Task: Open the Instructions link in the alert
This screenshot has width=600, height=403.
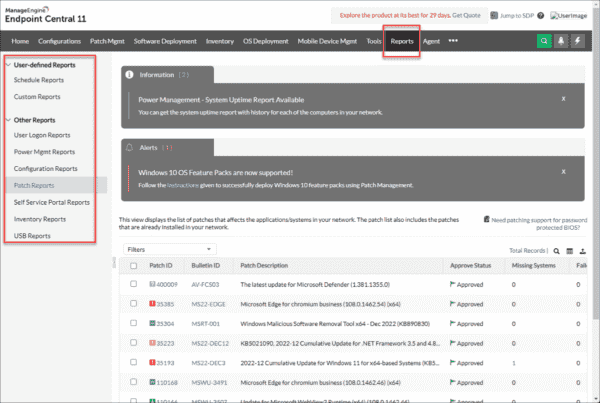Action: (183, 185)
